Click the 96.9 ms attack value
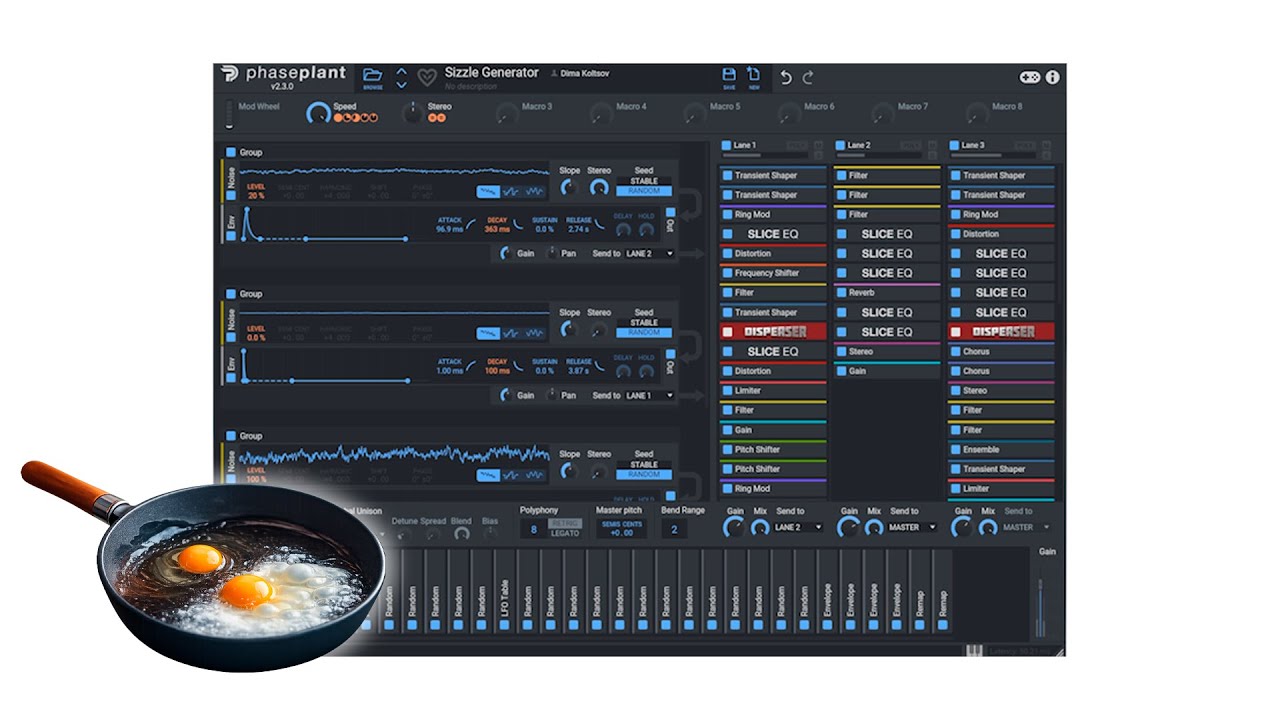 [450, 230]
